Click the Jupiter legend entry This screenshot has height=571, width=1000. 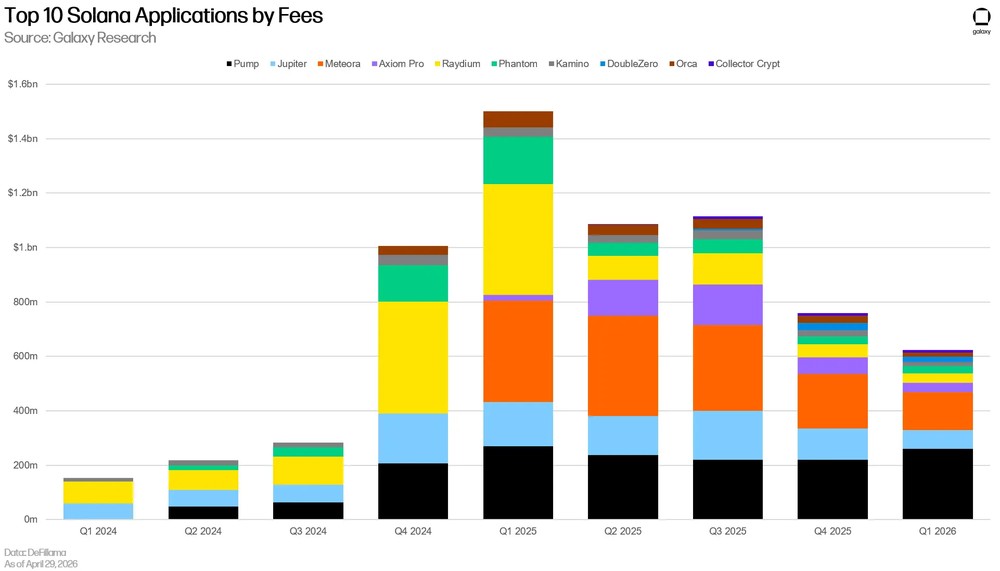(288, 64)
